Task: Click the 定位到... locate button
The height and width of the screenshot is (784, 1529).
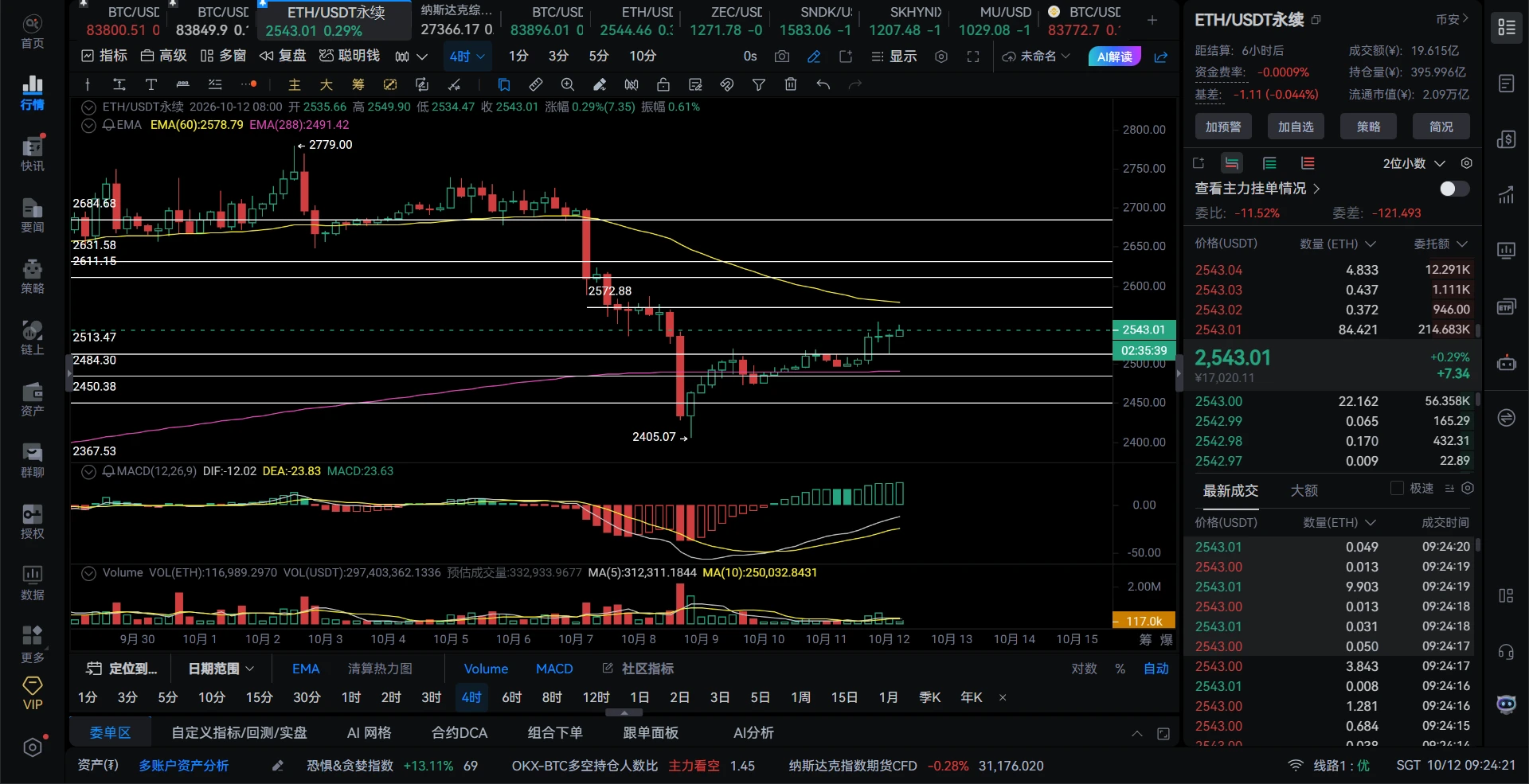Action: (x=122, y=669)
